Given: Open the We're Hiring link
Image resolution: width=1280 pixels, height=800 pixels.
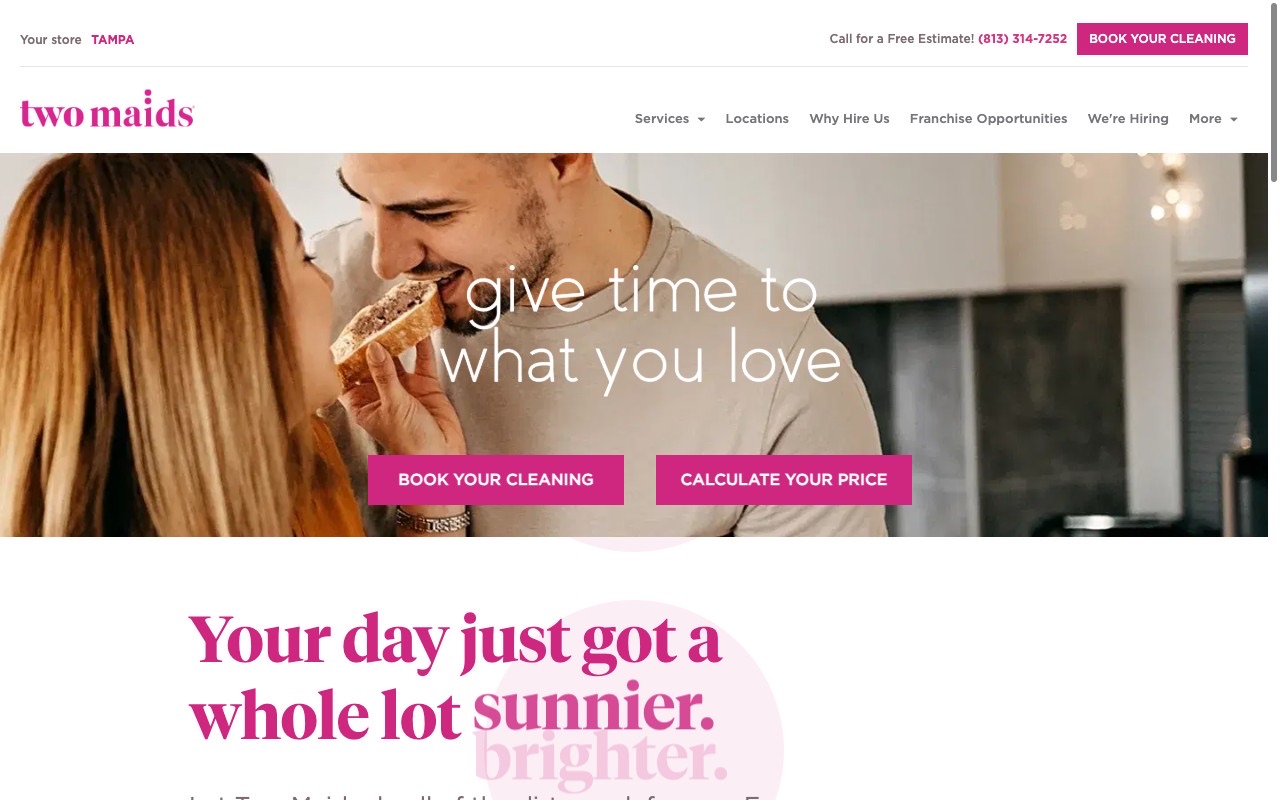Looking at the screenshot, I should 1128,118.
